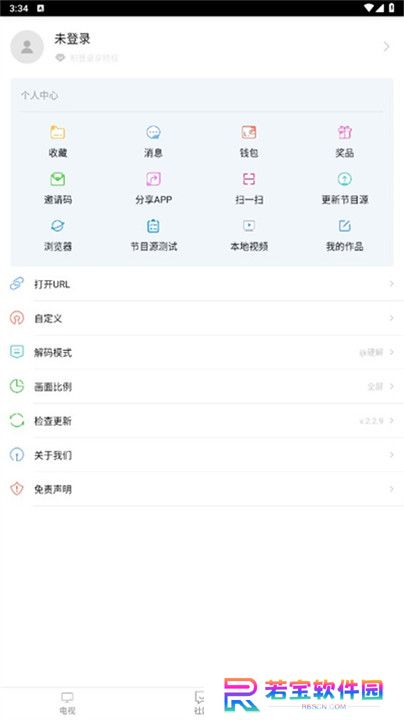
Task: Expand the 解码模式 decode mode setting
Action: point(202,353)
